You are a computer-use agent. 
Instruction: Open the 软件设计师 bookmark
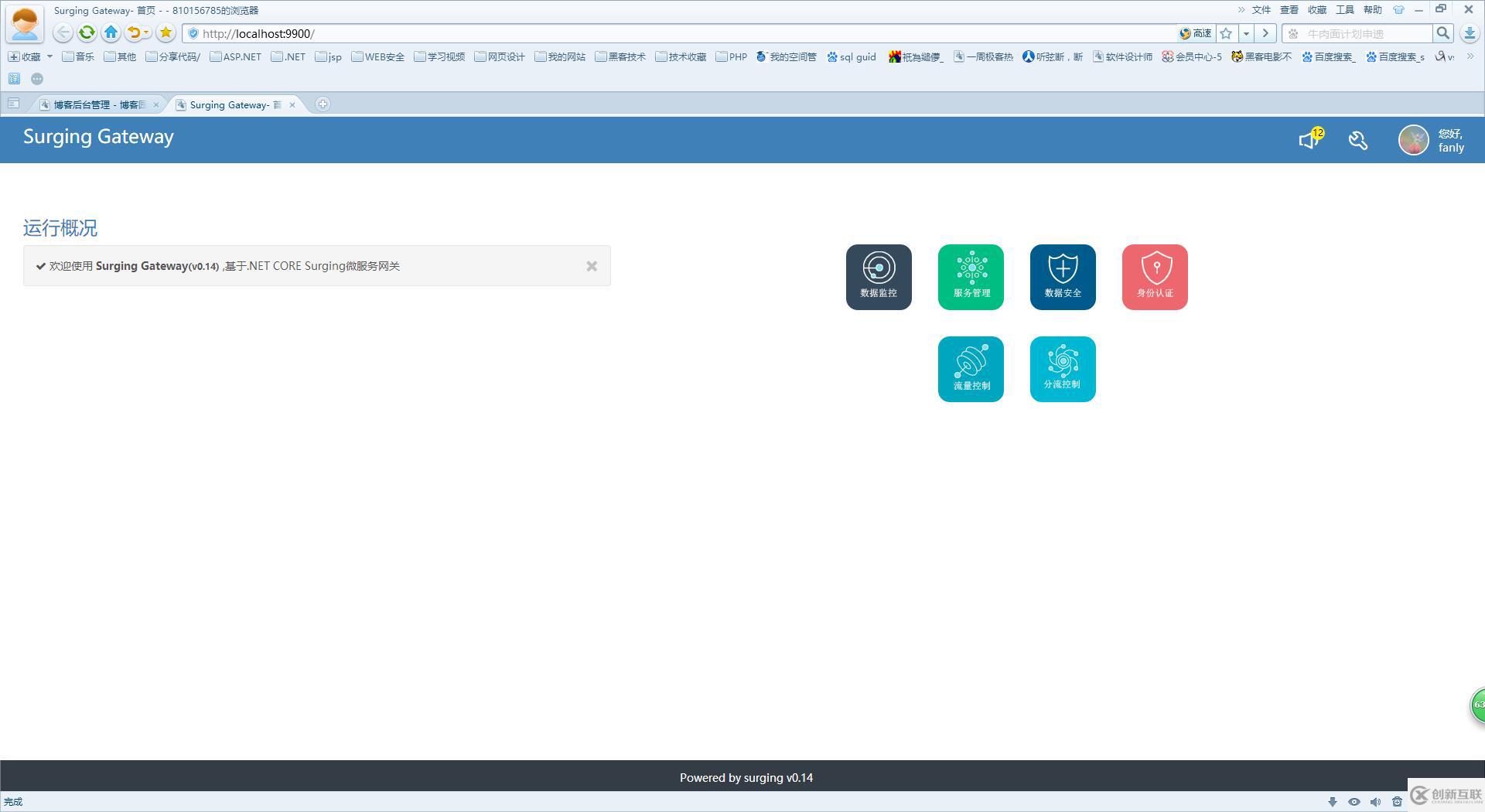point(1122,56)
